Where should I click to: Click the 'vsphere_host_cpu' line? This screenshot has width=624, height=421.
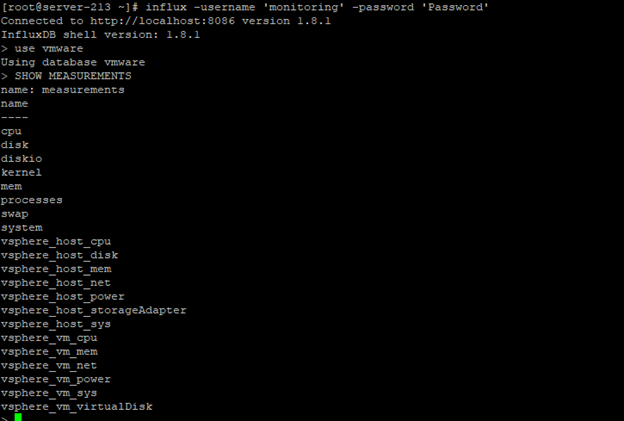(x=56, y=242)
